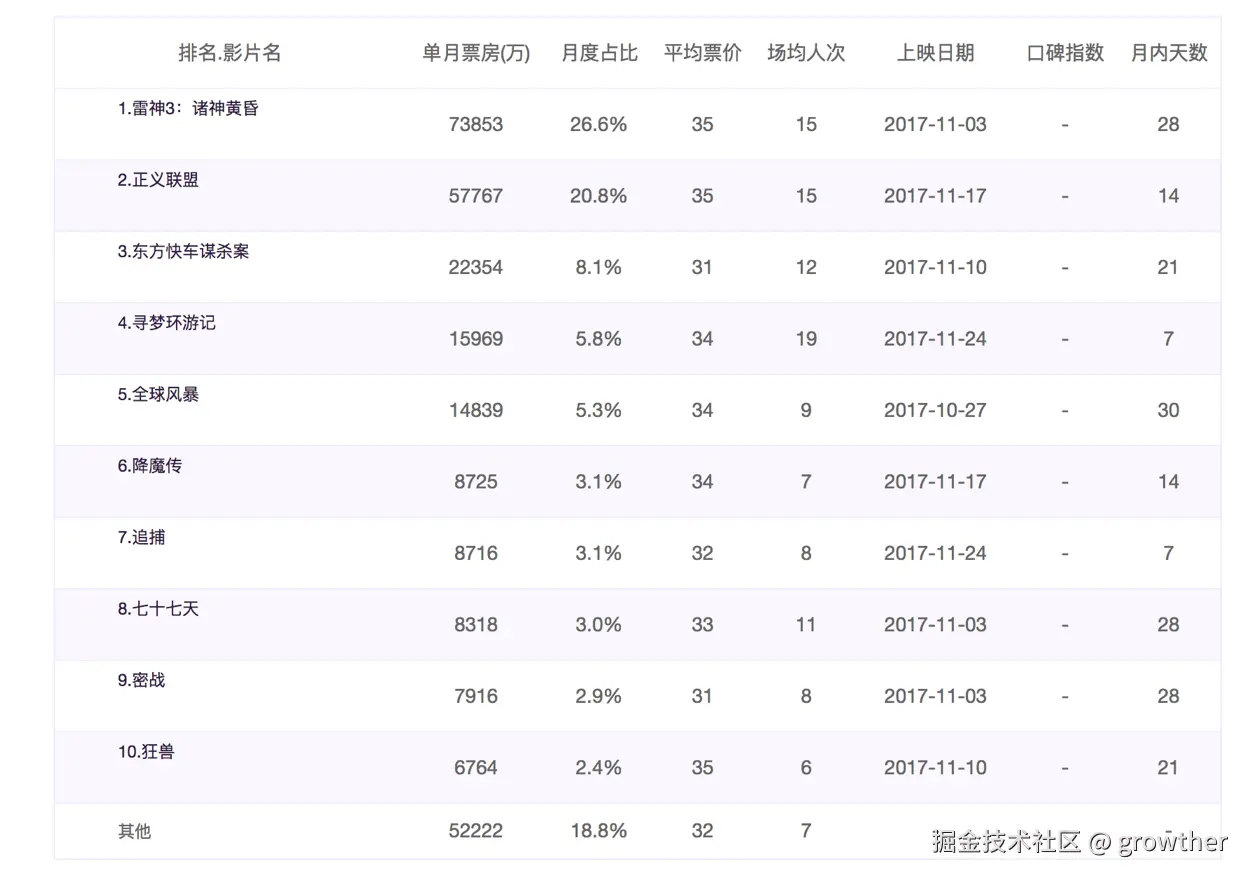Select the 3.1% share for 追捕

coord(599,553)
